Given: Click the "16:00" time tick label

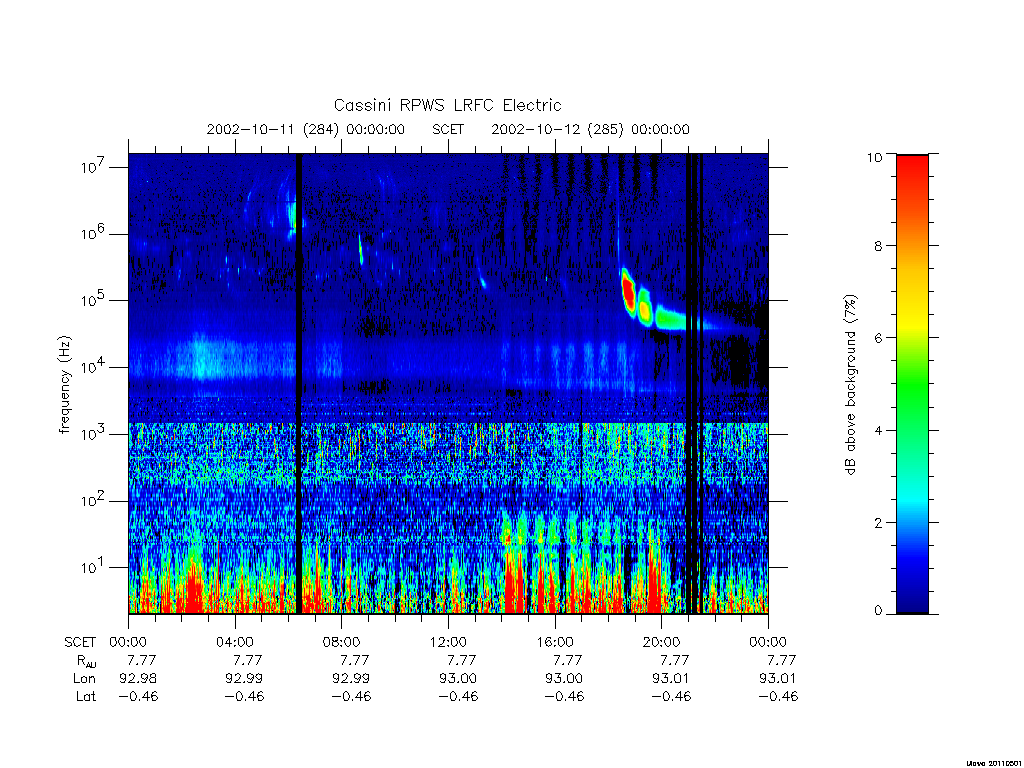Looking at the screenshot, I should coord(555,642).
